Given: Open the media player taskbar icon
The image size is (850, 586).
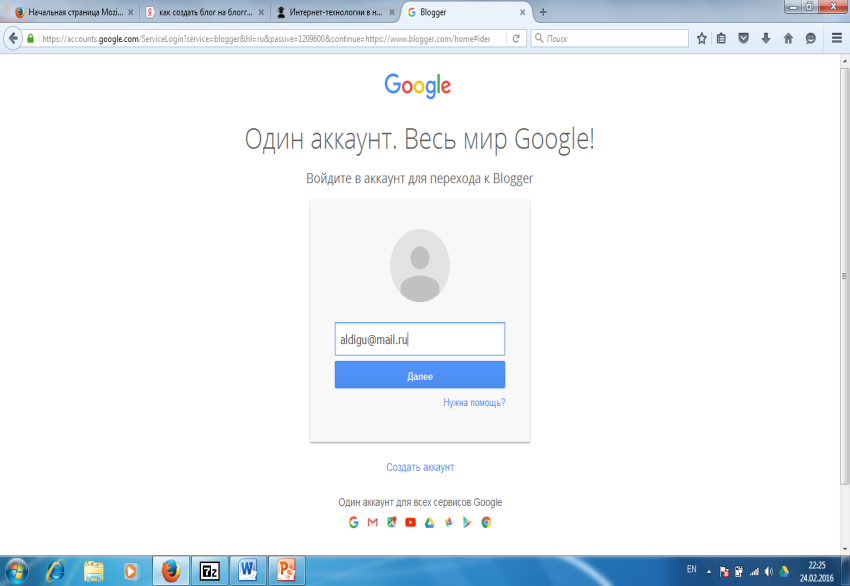Looking at the screenshot, I should pos(131,571).
